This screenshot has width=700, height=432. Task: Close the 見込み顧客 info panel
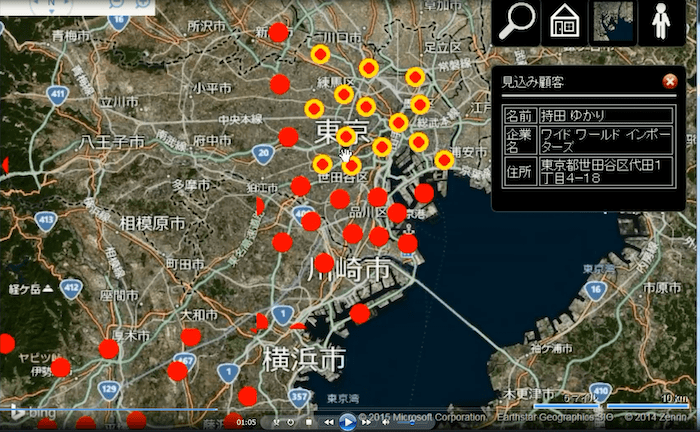669,82
